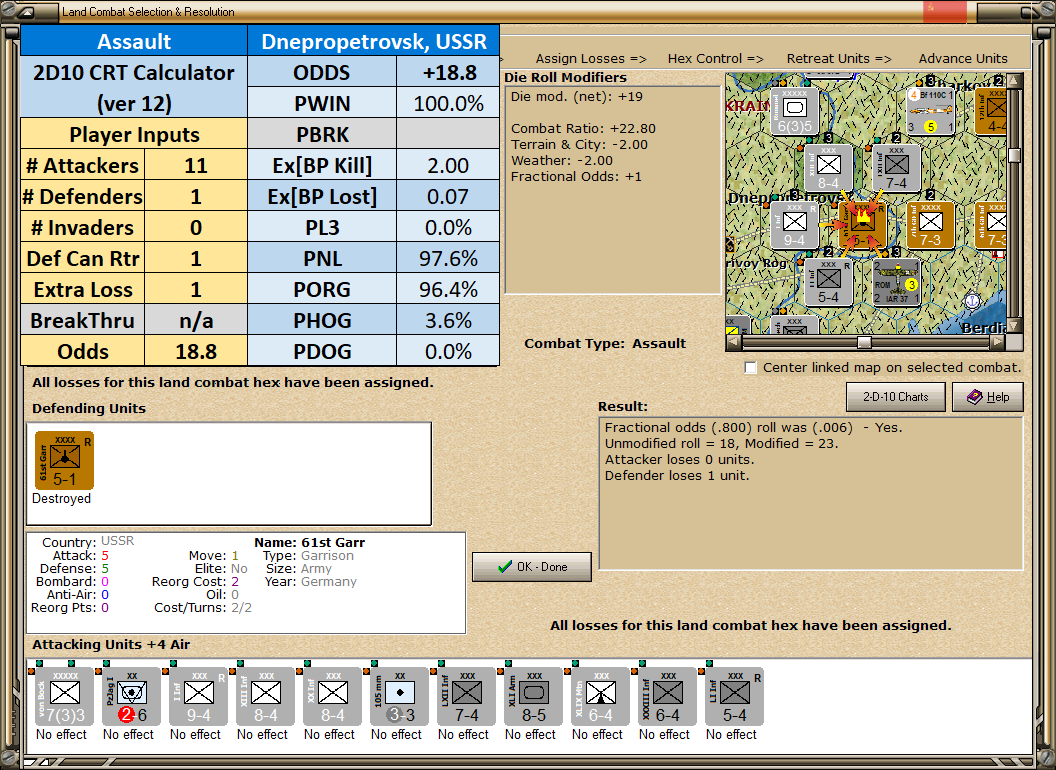This screenshot has width=1056, height=770.
Task: Select XXXIII Inf 6-4 attacking unit counter
Action: pos(667,697)
